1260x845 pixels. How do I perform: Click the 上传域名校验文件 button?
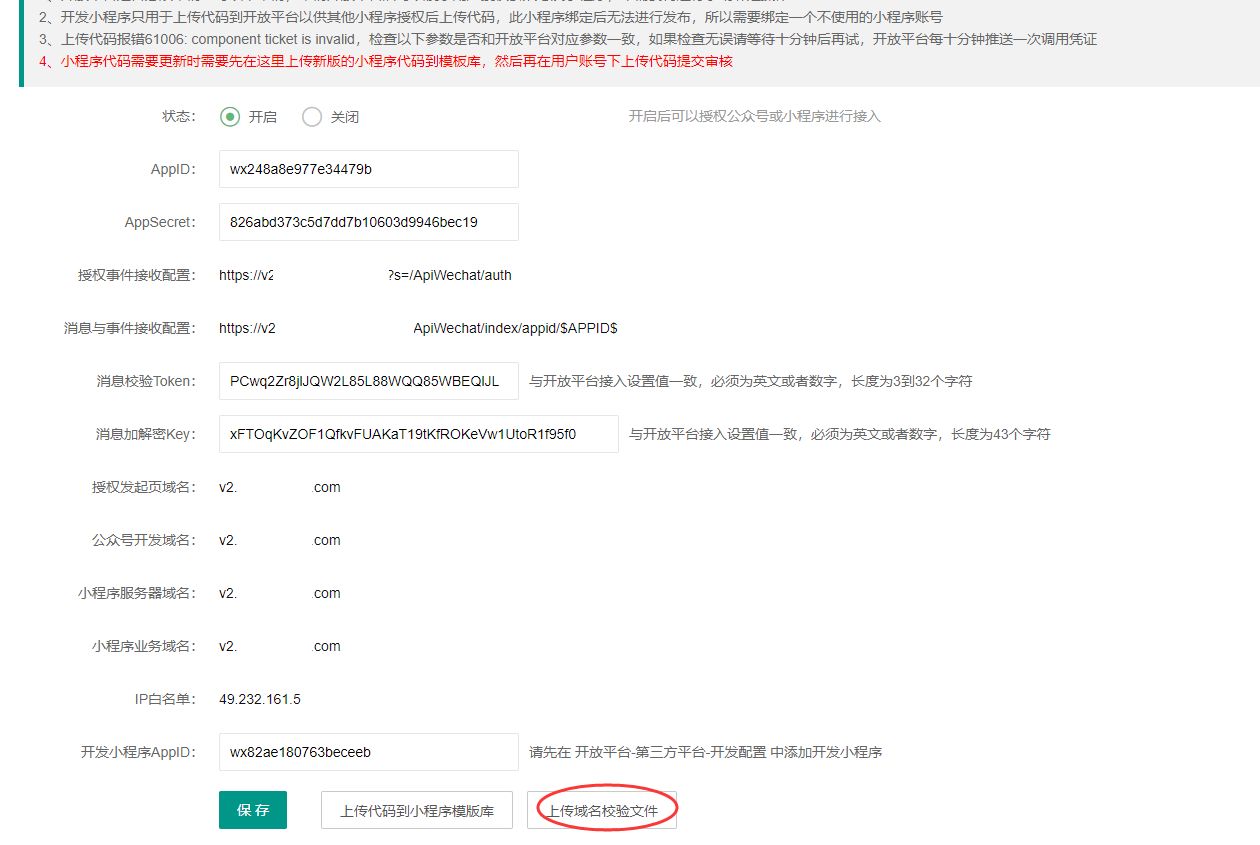602,811
